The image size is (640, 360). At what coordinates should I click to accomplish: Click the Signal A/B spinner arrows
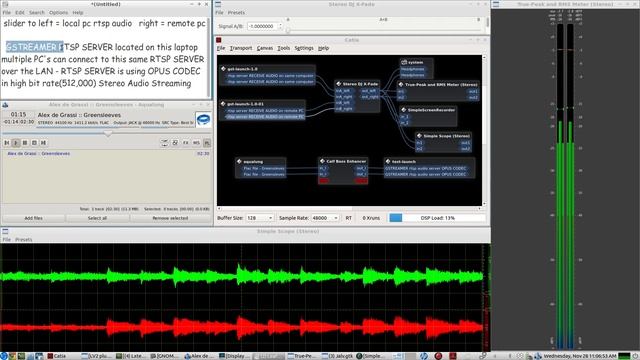[280, 26]
